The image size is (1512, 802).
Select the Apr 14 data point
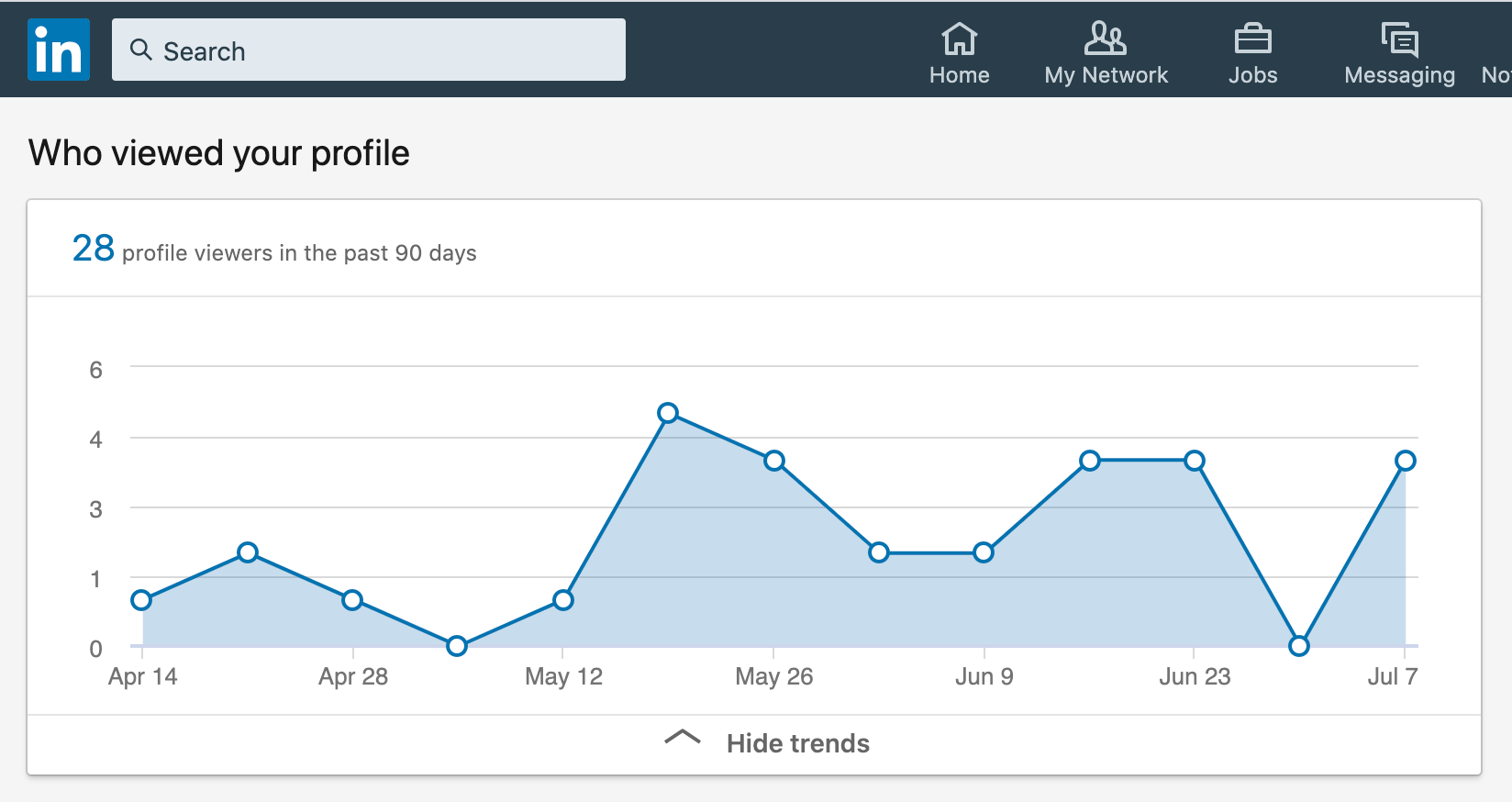[x=141, y=600]
